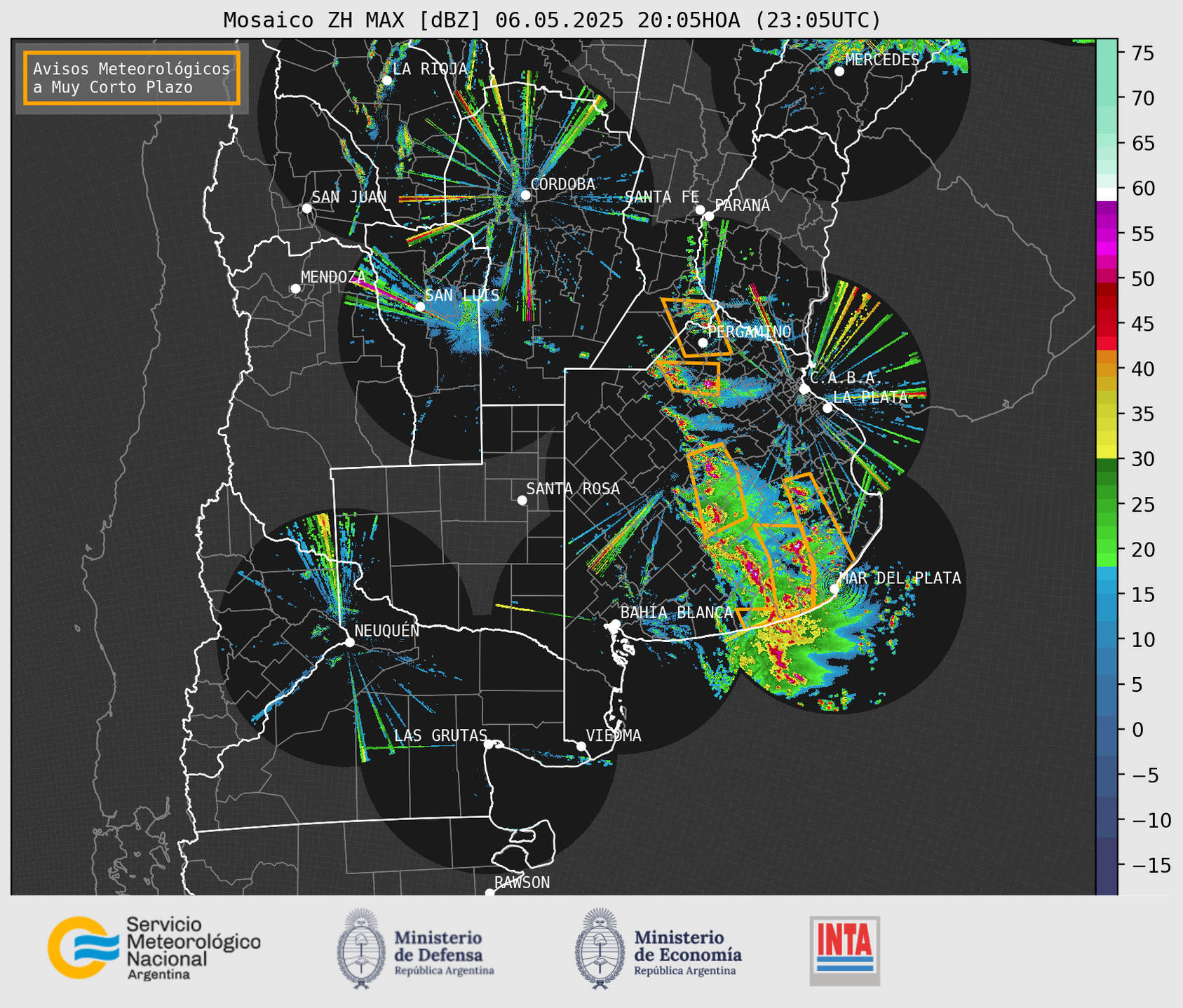Click the SAN JUAN city marker dot

click(x=306, y=208)
